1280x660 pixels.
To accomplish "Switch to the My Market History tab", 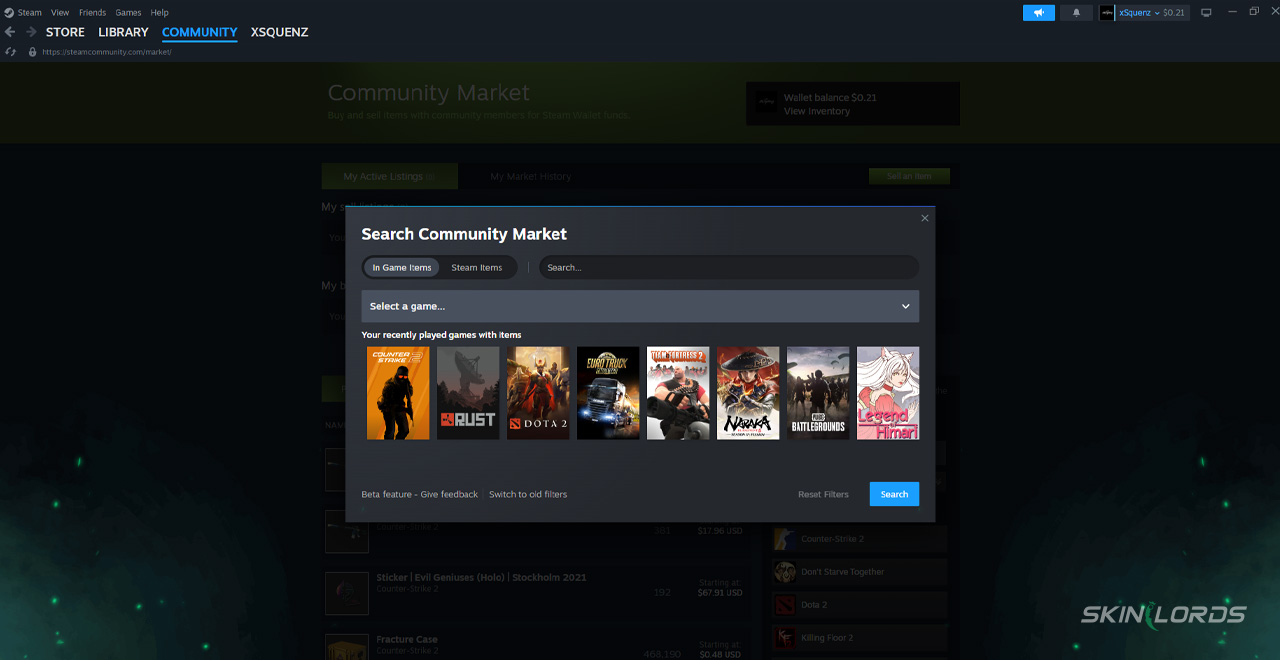I will 530,175.
